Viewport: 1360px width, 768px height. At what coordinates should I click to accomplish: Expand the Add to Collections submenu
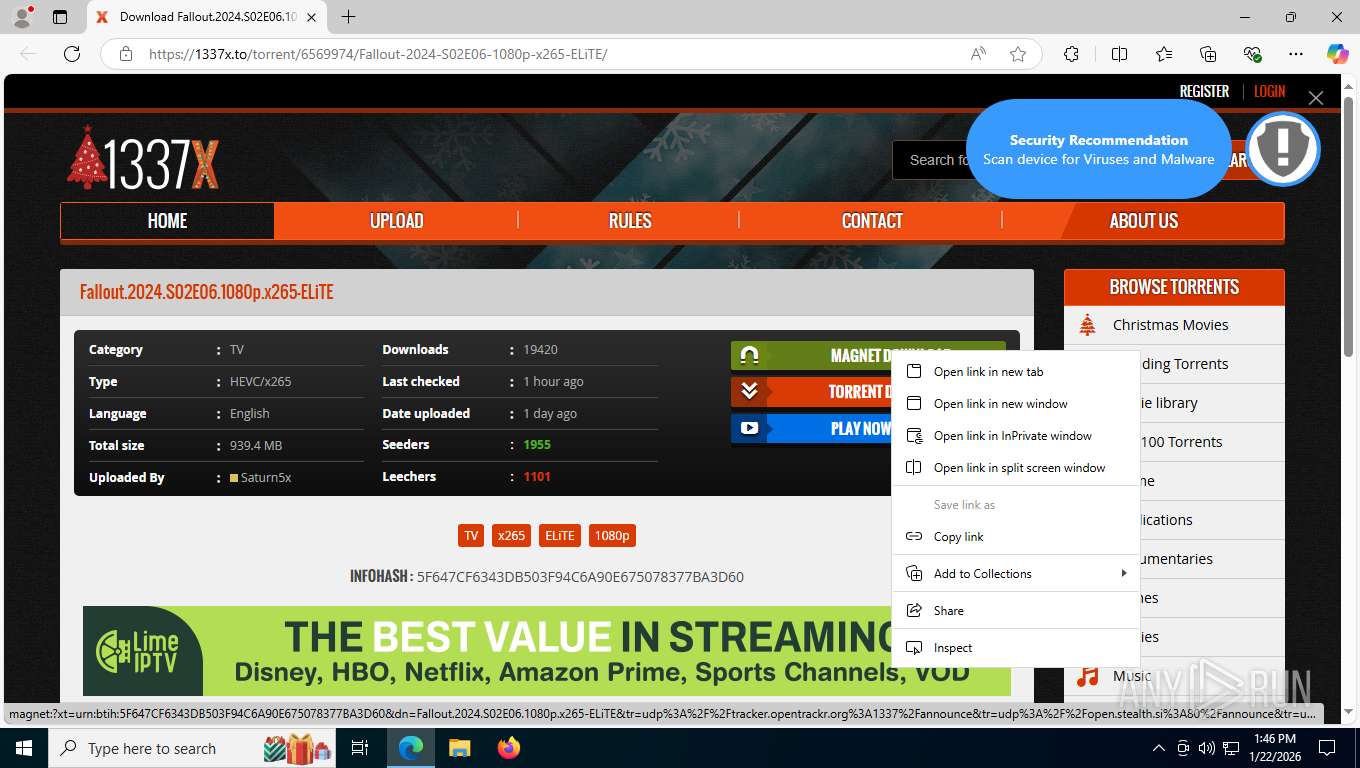coord(1016,574)
